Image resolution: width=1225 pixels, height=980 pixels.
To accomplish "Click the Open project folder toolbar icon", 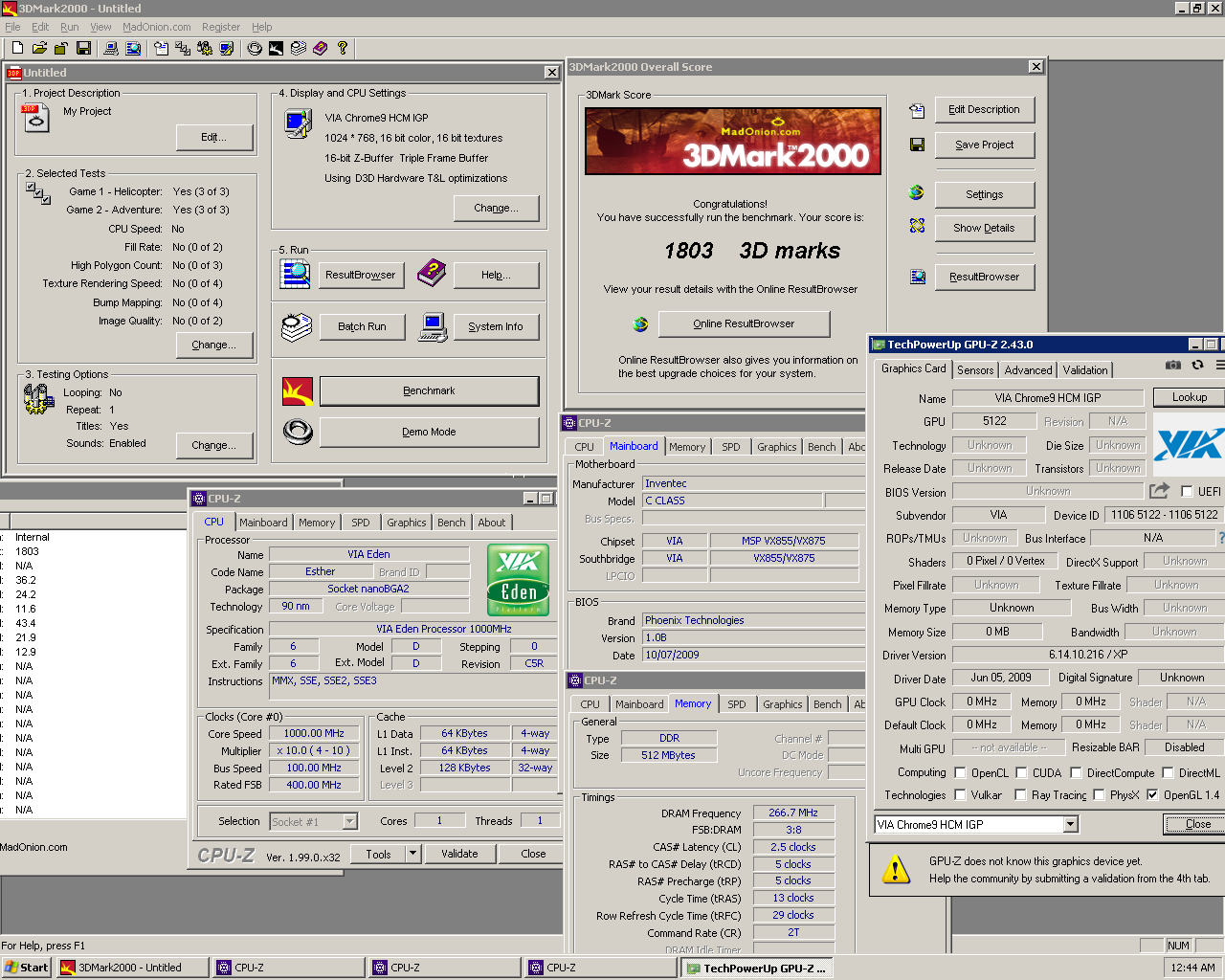I will pos(39,48).
